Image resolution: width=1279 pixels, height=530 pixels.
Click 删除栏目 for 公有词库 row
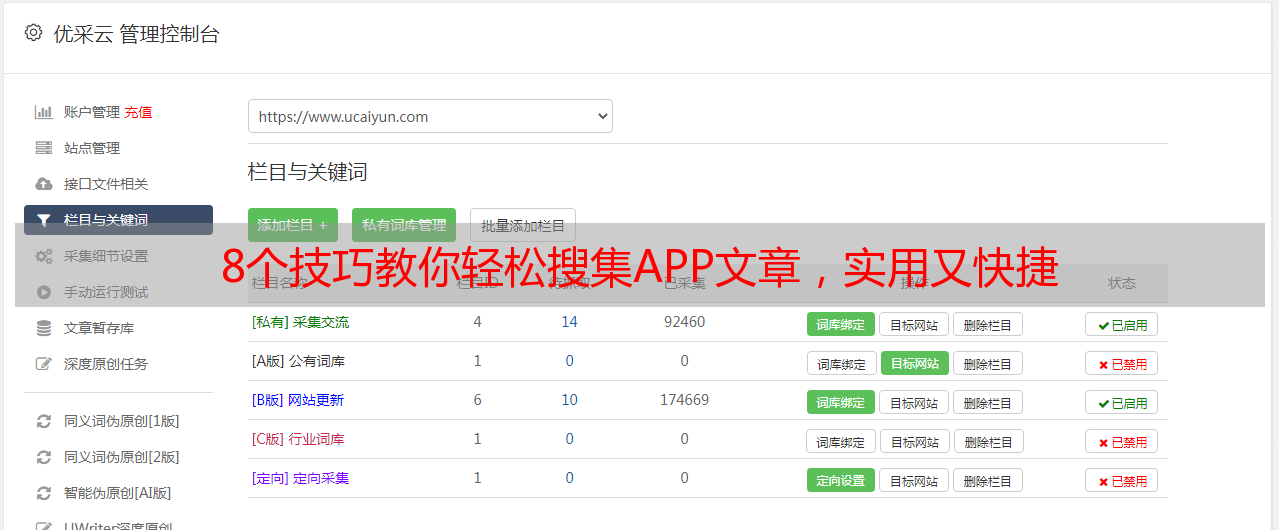988,363
